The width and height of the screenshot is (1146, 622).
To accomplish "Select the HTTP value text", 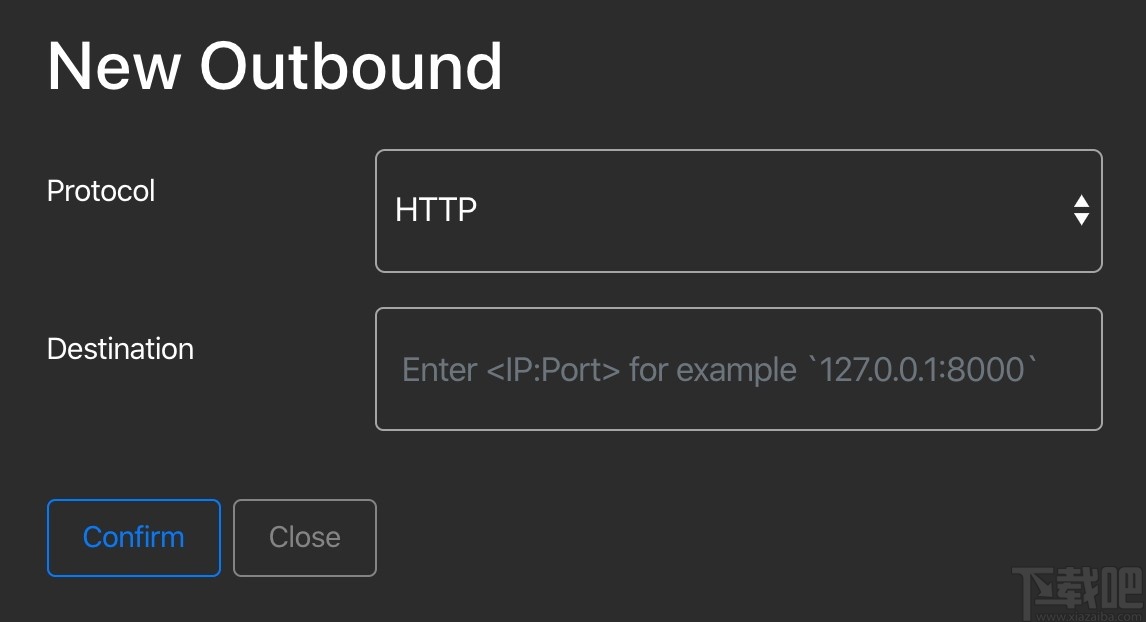I will pyautogui.click(x=436, y=210).
